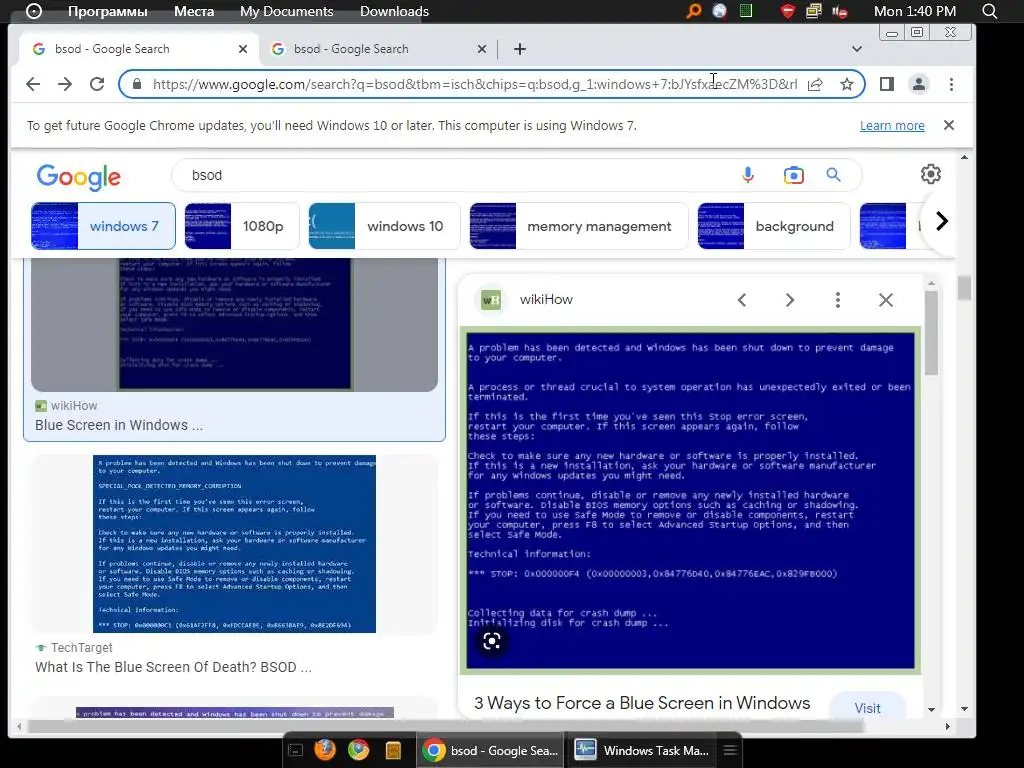Screen dimensions: 1024x768
Task: Expand the tab search dropdown arrow
Action: pyautogui.click(x=857, y=49)
